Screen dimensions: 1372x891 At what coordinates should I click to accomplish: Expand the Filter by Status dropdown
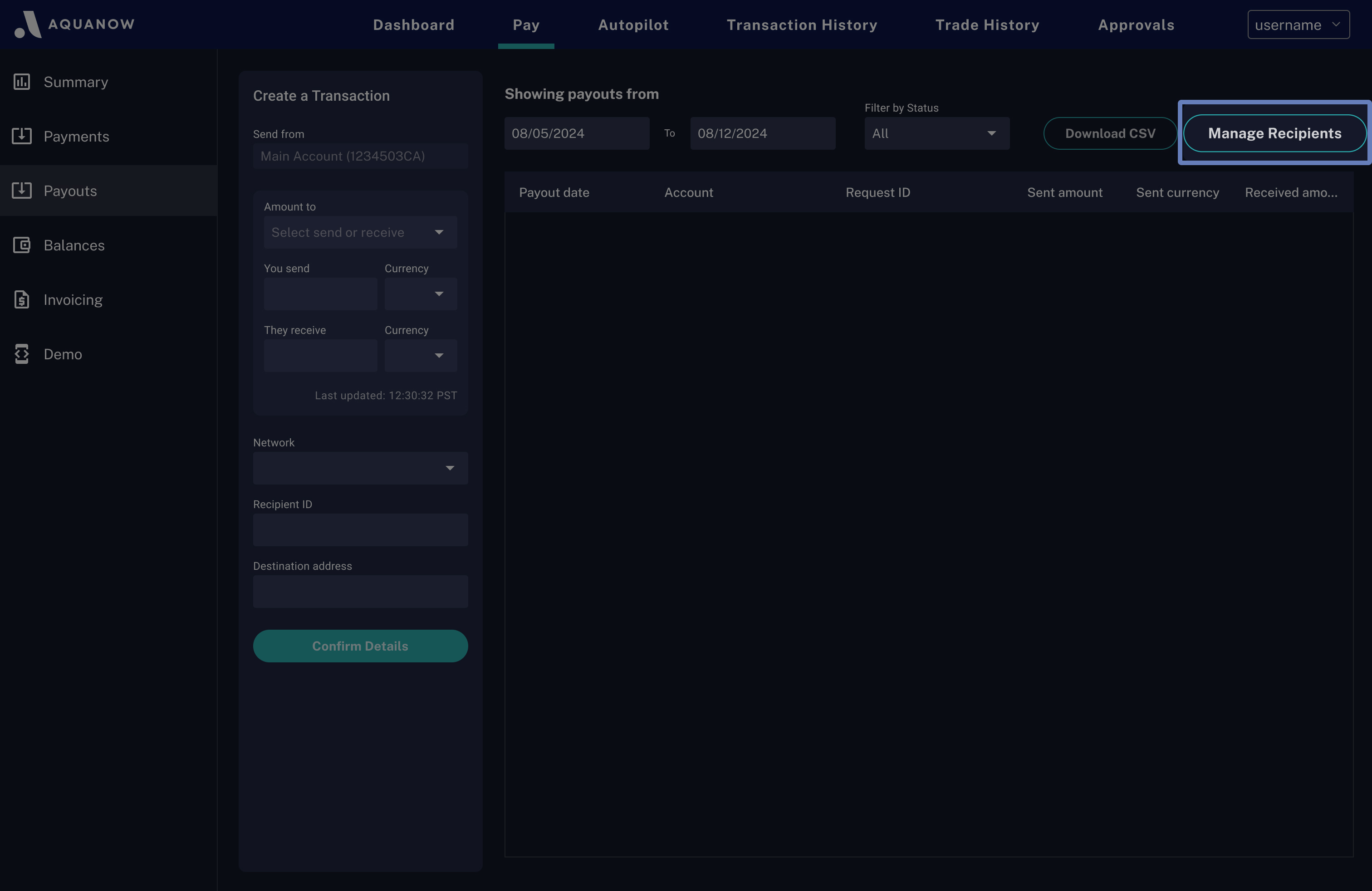[x=936, y=133]
